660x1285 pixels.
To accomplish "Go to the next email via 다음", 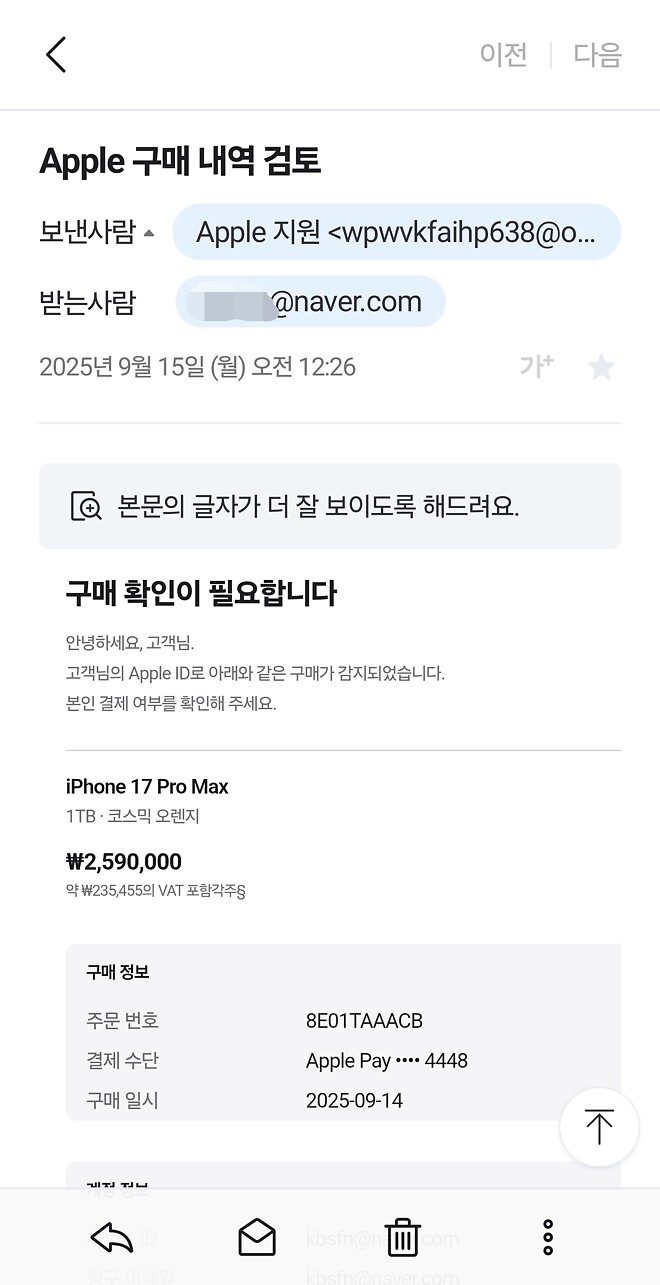I will pyautogui.click(x=596, y=55).
